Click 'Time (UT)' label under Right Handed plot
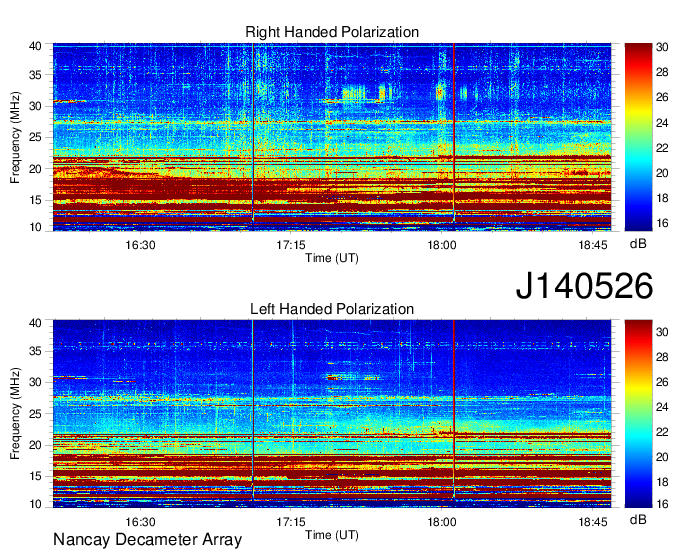Screen dimensions: 680x552 (x=332, y=258)
